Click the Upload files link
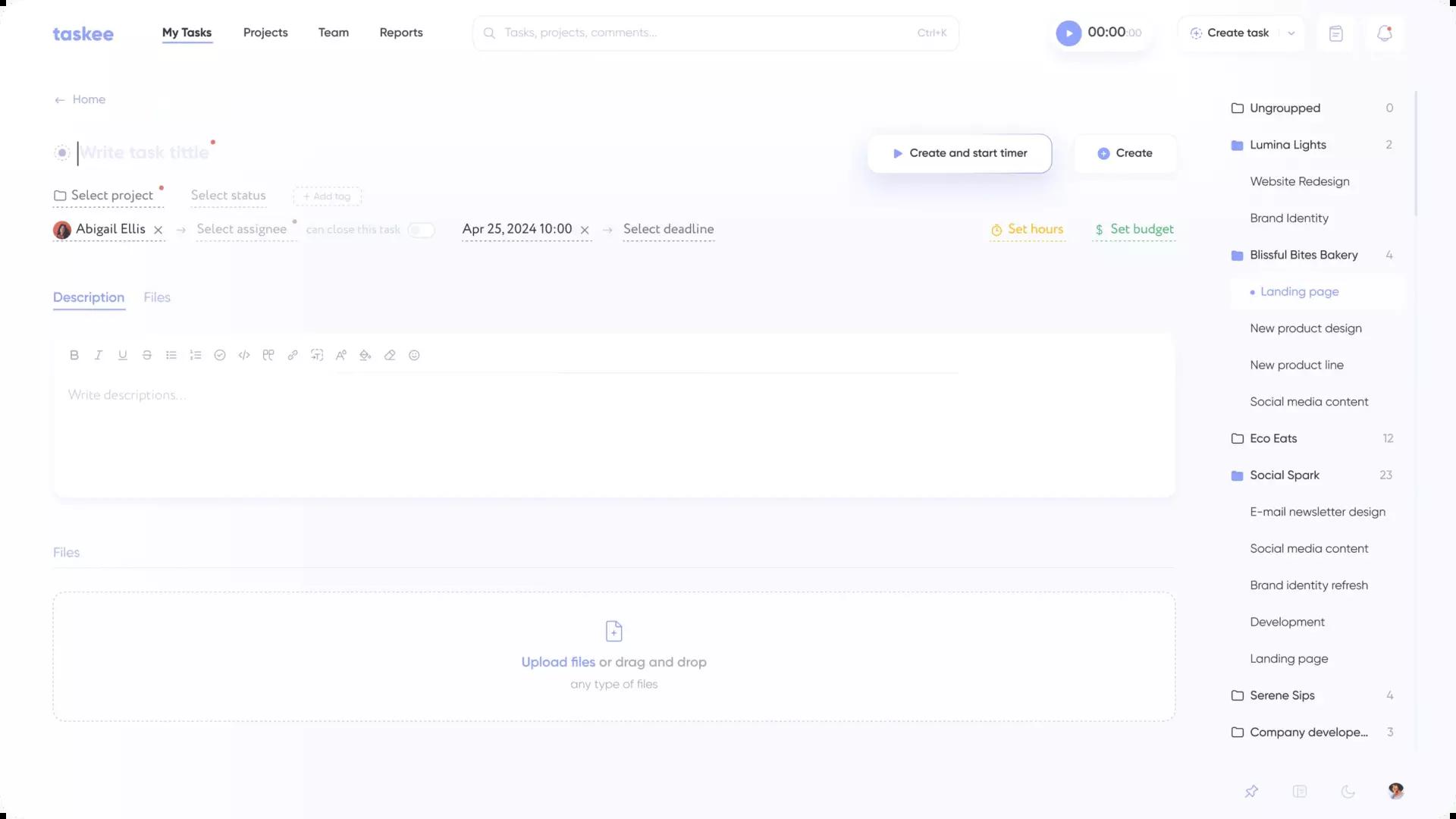The height and width of the screenshot is (819, 1456). tap(558, 662)
